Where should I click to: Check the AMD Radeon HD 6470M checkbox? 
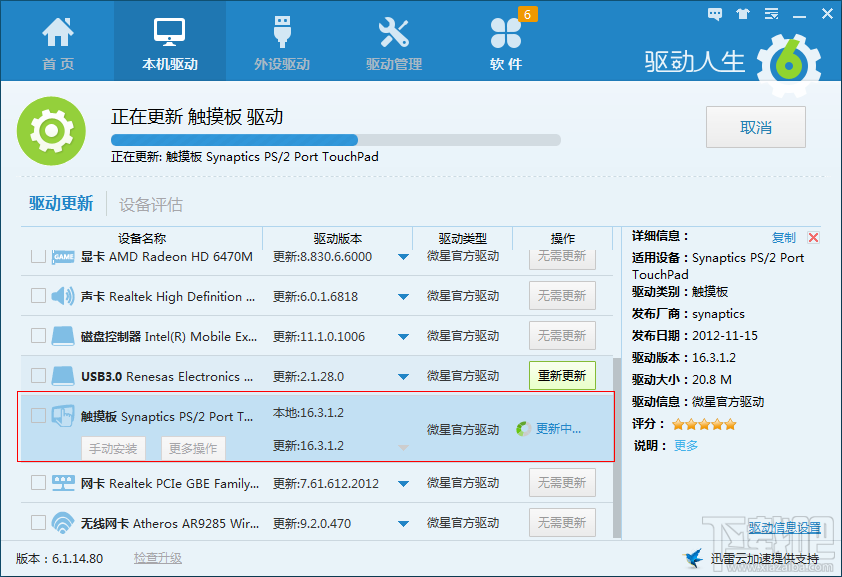click(38, 257)
